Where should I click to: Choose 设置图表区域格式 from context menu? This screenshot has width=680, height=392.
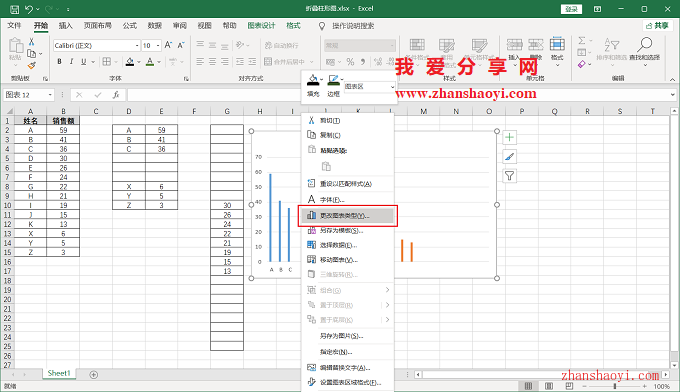point(348,382)
